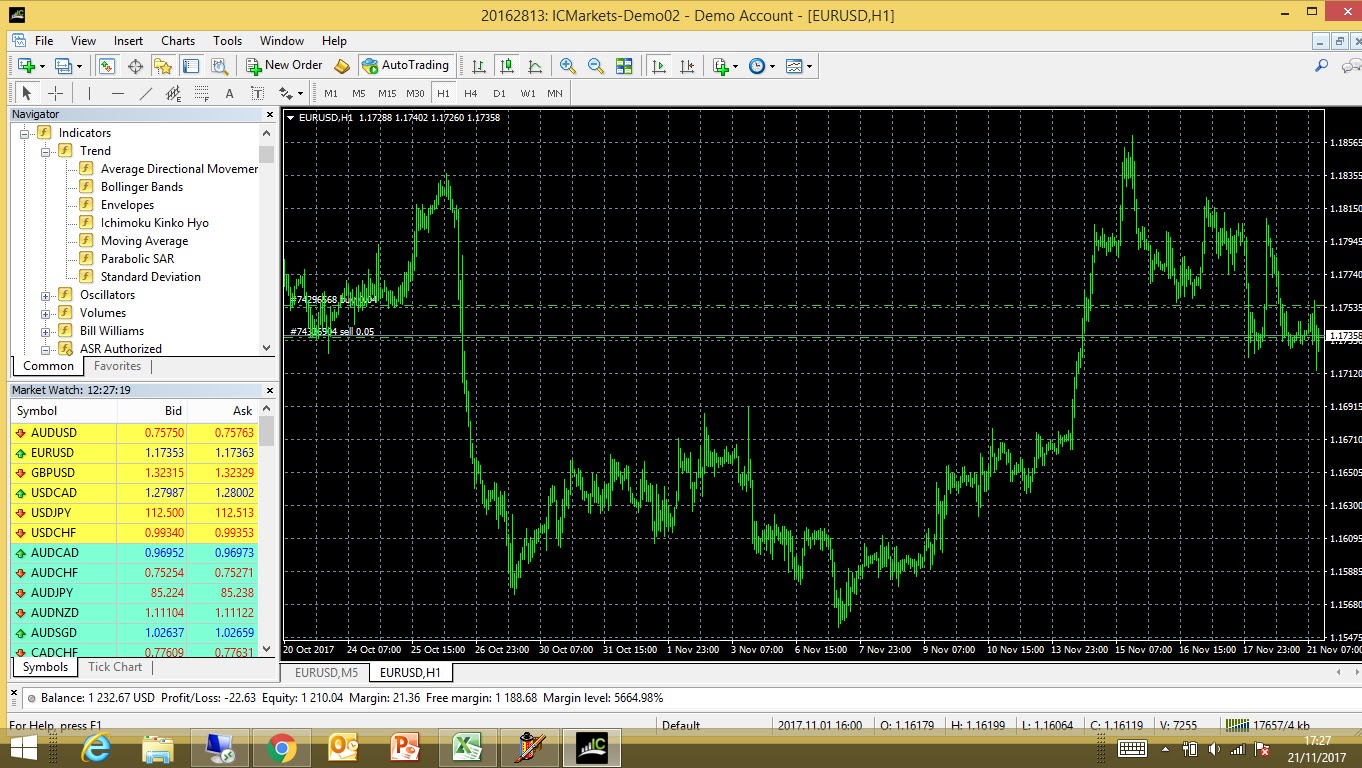Expand the Volumes folder
Screen dimensions: 1362x768
click(x=46, y=313)
